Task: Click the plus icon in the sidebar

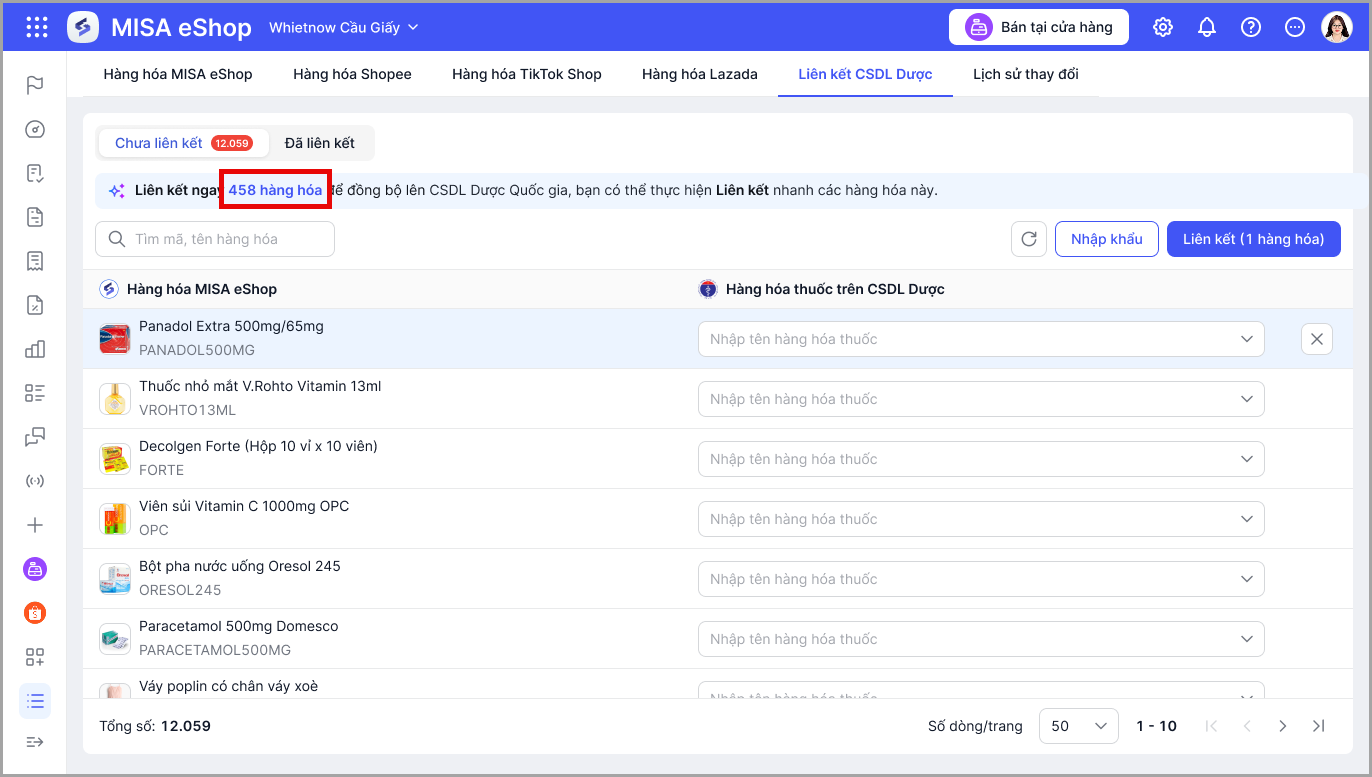Action: (35, 525)
